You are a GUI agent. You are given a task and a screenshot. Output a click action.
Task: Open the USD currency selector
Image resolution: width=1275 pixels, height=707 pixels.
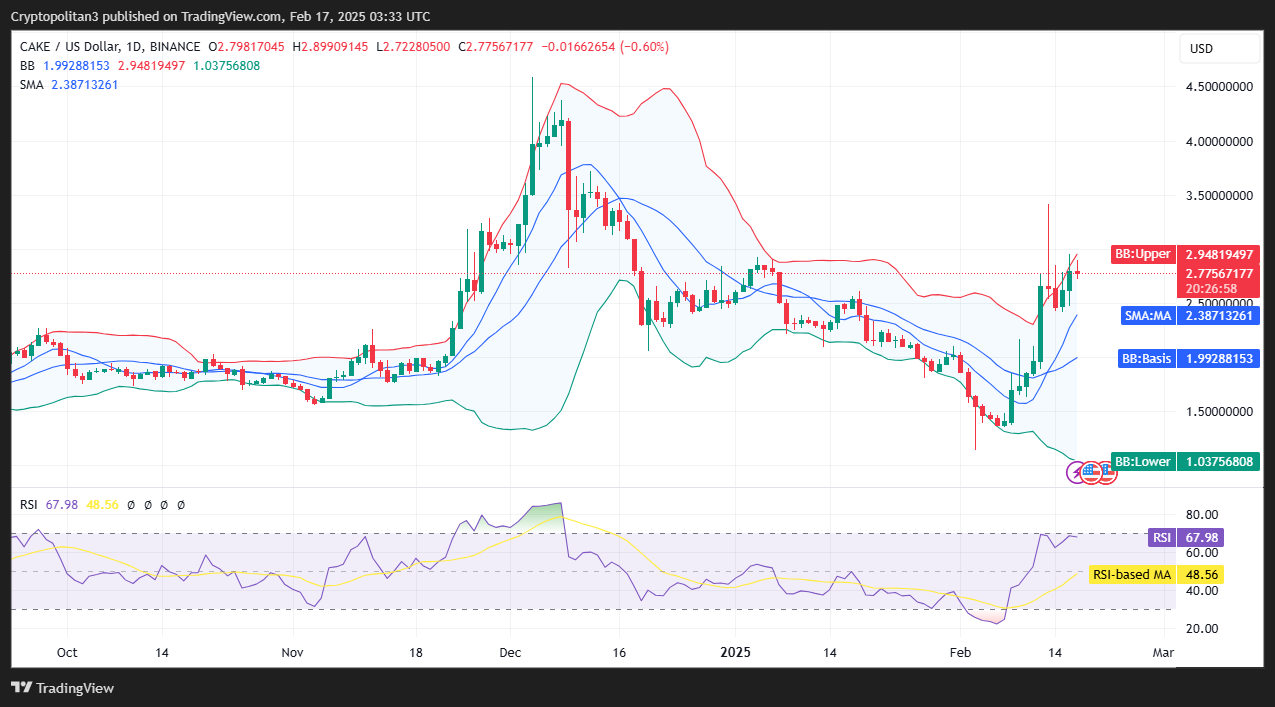click(1201, 48)
